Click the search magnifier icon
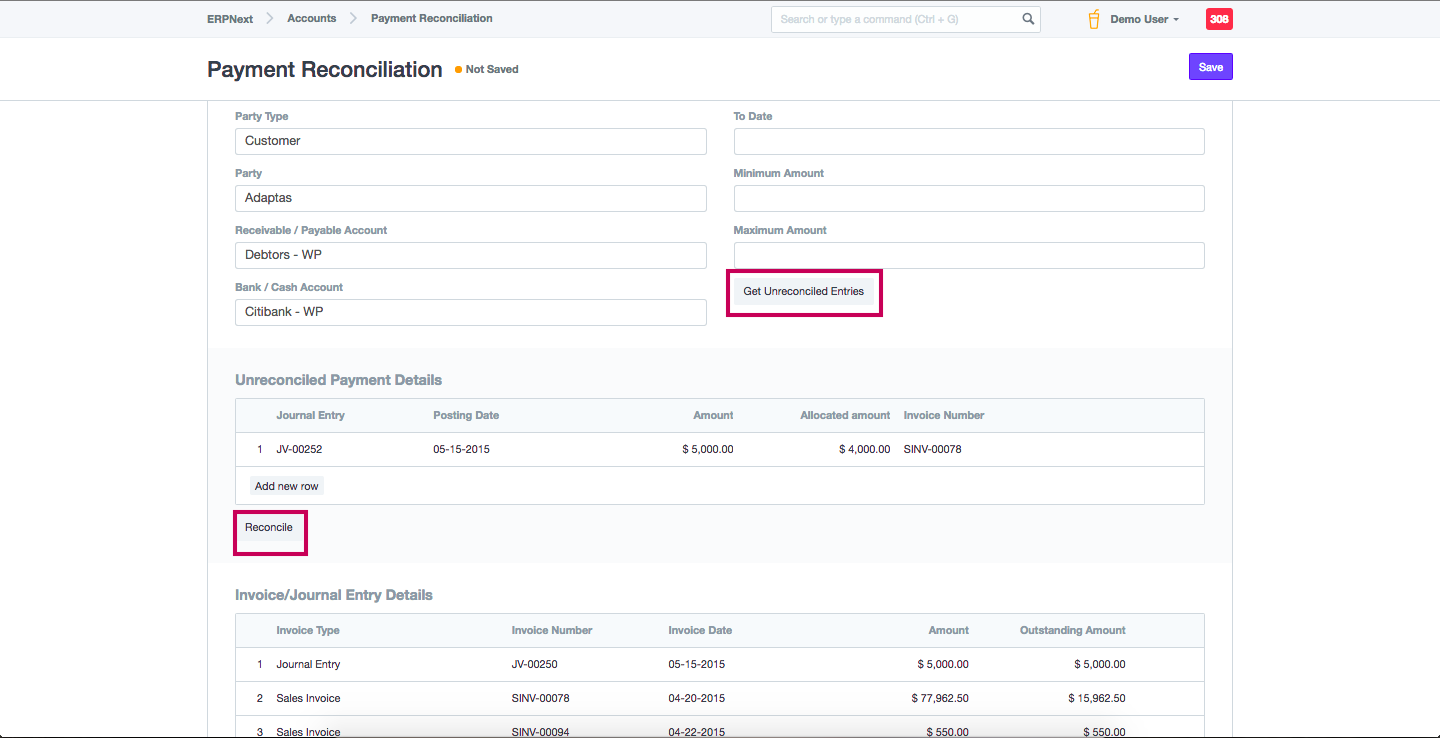1440x738 pixels. tap(1028, 19)
